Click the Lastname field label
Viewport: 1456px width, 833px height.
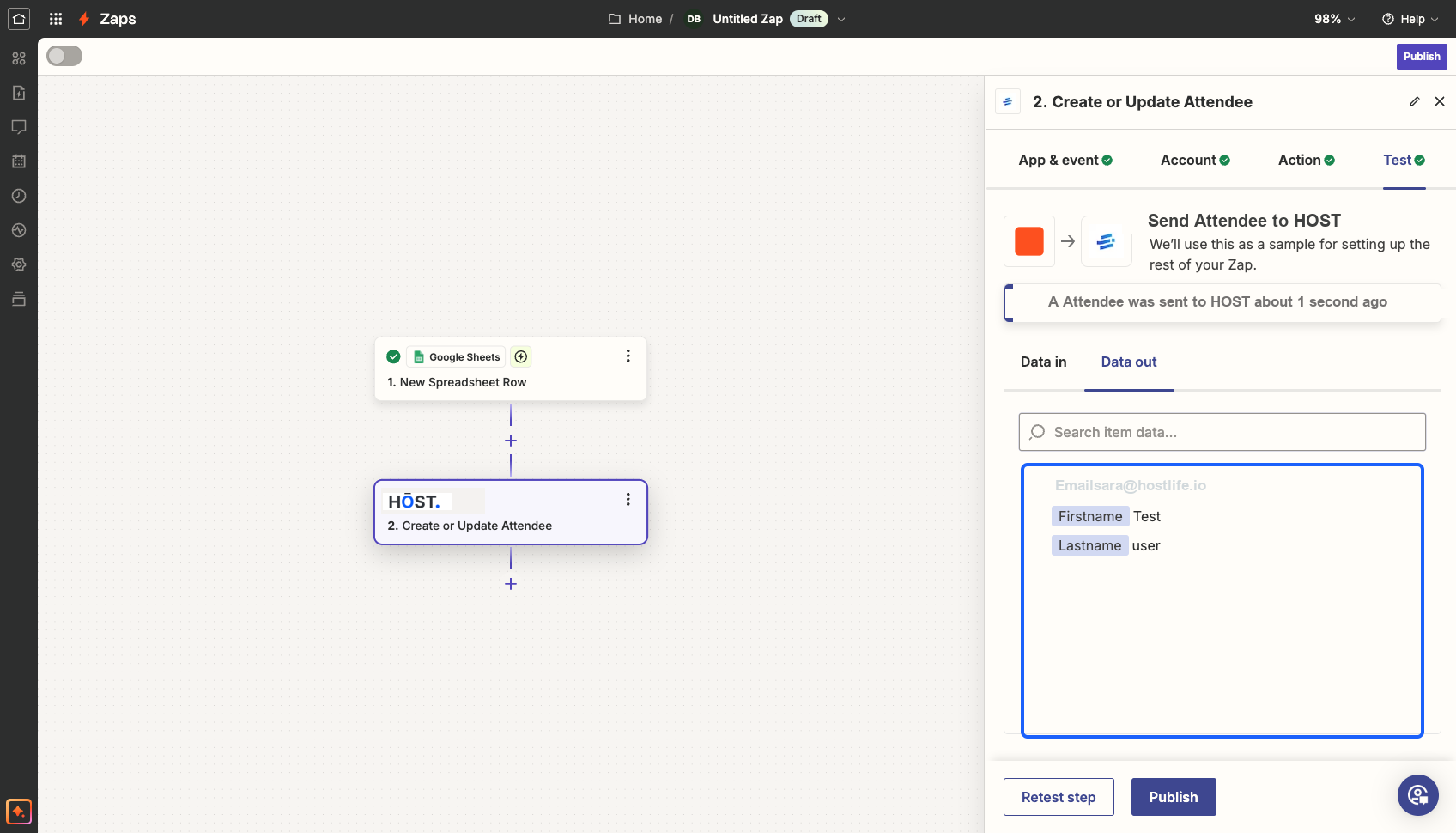coord(1089,545)
